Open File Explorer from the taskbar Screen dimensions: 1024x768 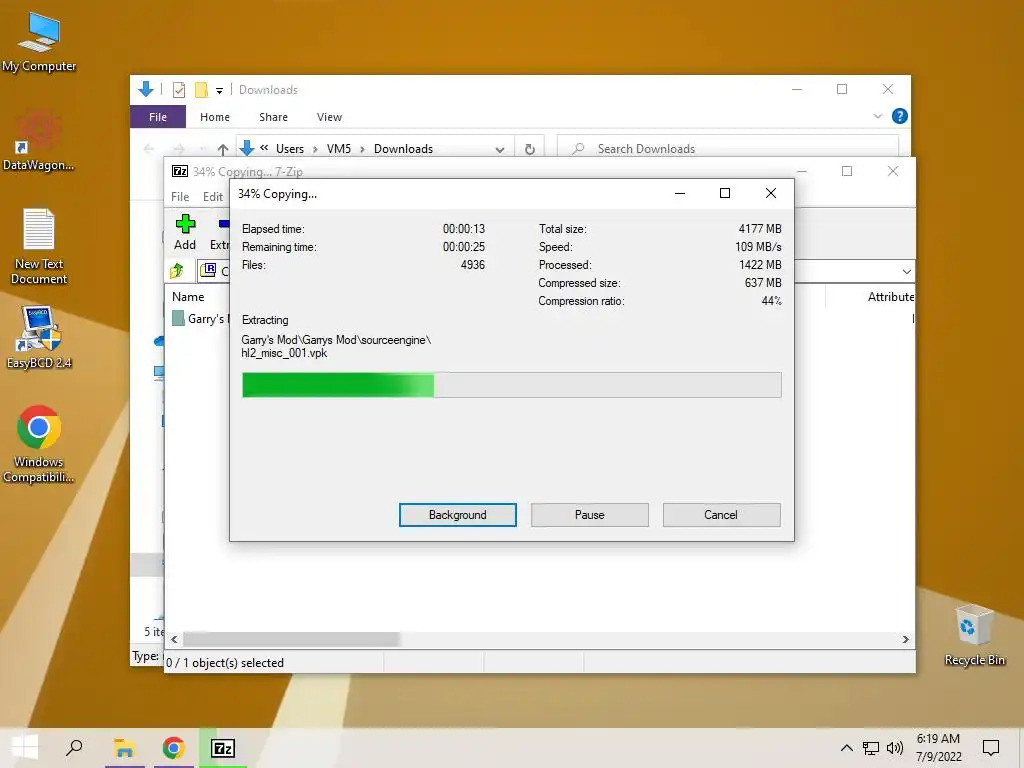pyautogui.click(x=124, y=748)
